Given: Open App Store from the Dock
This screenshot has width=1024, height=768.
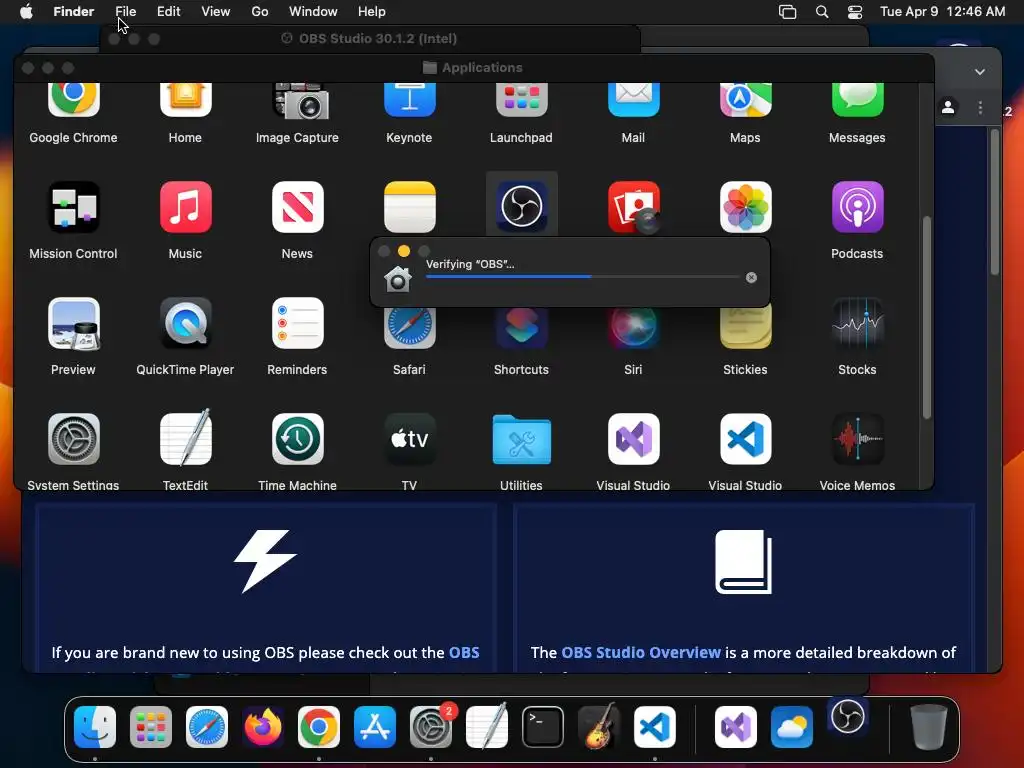Looking at the screenshot, I should click(375, 727).
